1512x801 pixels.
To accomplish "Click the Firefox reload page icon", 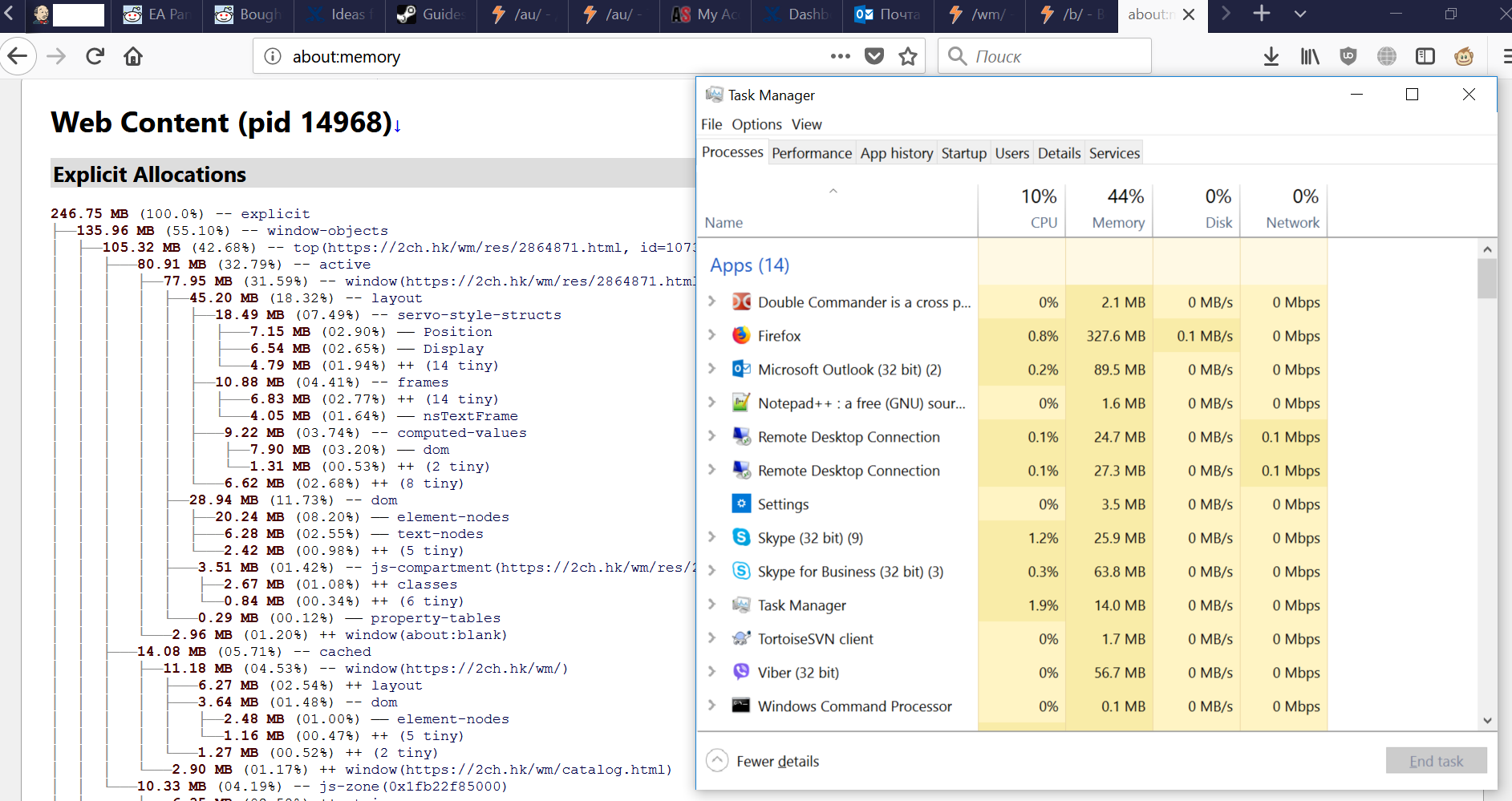I will point(95,56).
